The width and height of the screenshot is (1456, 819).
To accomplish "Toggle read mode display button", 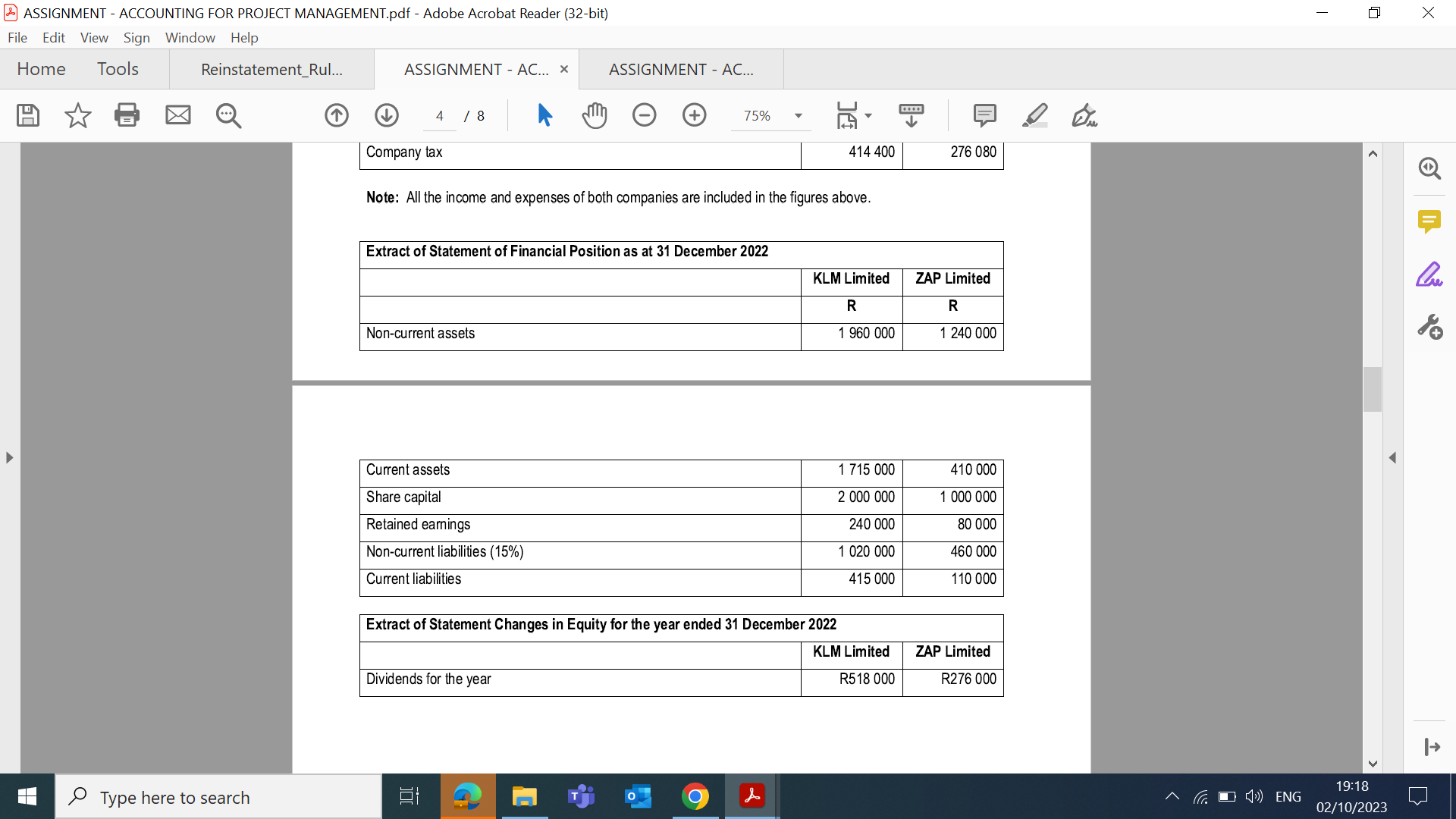I will click(911, 115).
